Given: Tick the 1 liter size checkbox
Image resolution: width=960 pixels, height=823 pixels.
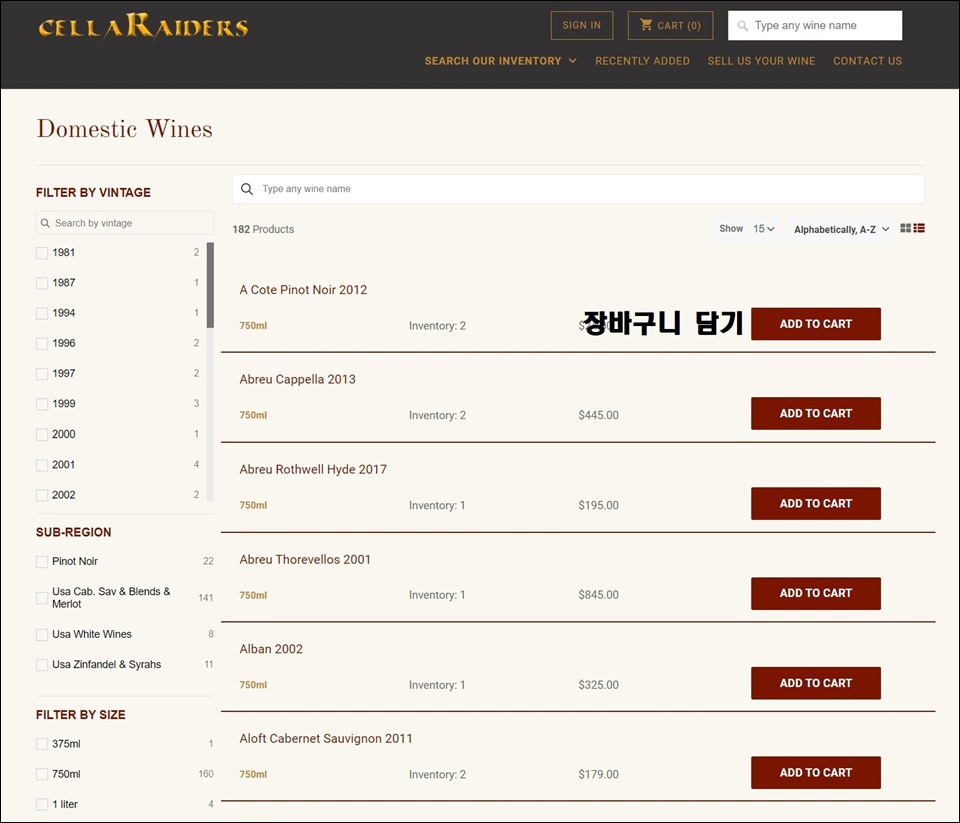Looking at the screenshot, I should point(42,804).
